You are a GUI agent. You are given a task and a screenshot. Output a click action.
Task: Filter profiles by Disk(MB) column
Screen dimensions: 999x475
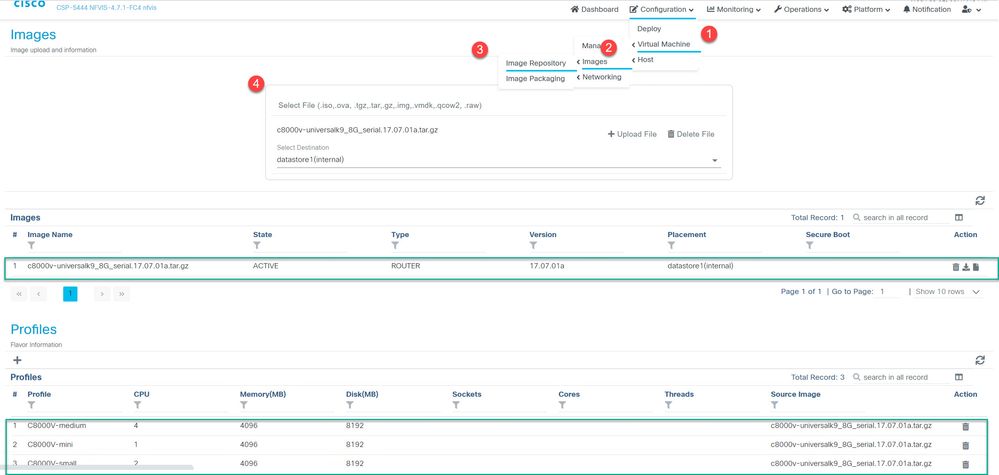point(350,405)
